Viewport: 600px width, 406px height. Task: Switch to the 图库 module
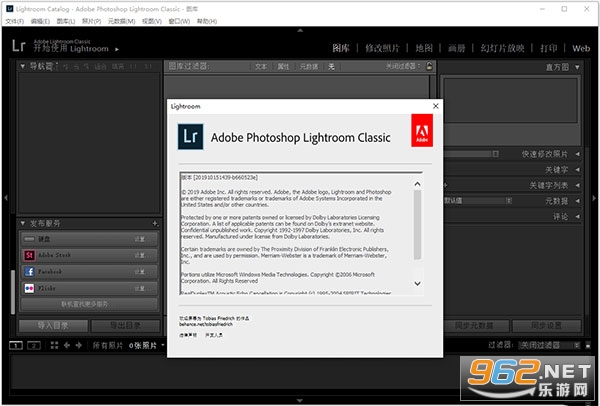pyautogui.click(x=341, y=48)
